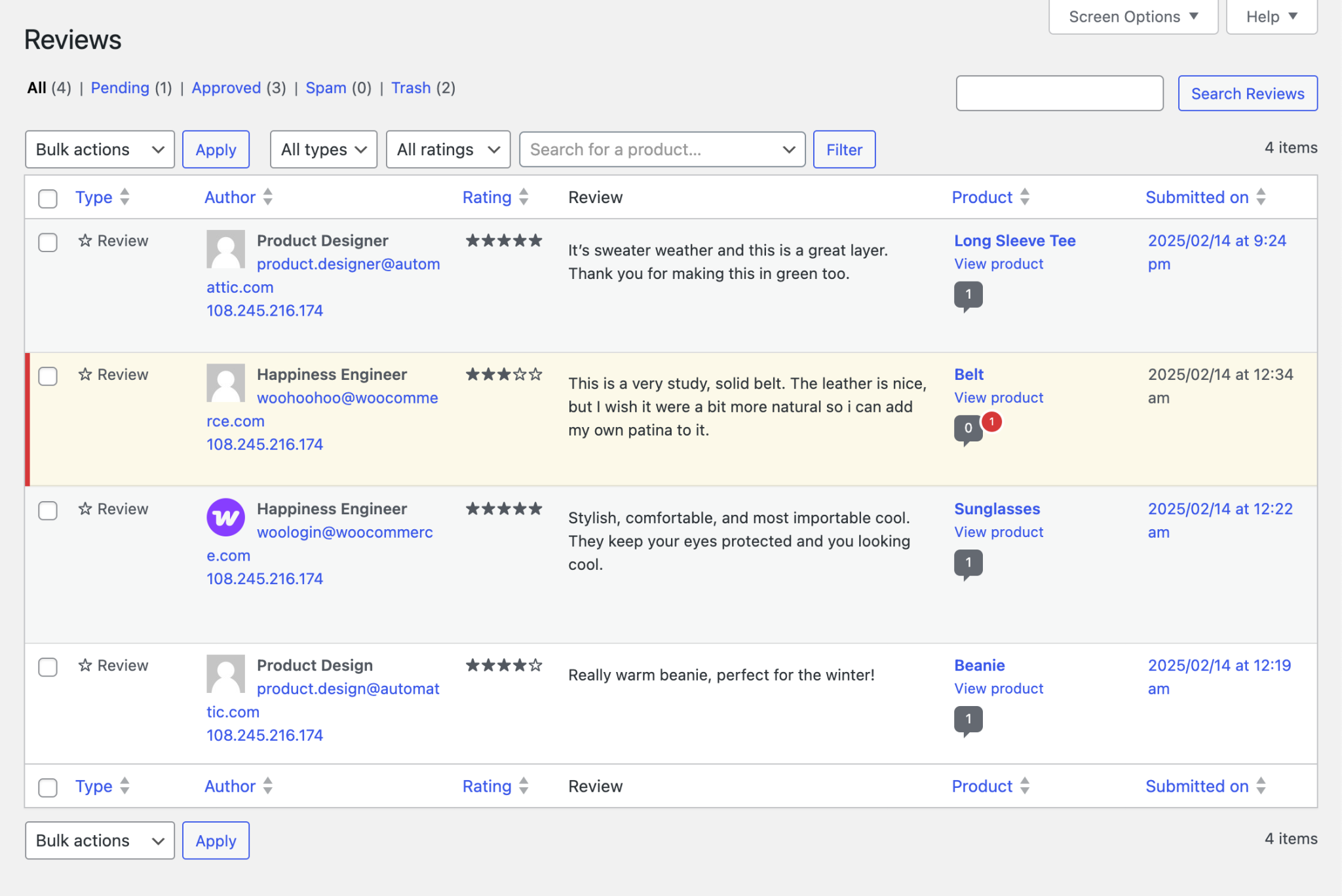This screenshot has height=896, width=1342.
Task: Switch to the Approved reviews tab
Action: [226, 87]
